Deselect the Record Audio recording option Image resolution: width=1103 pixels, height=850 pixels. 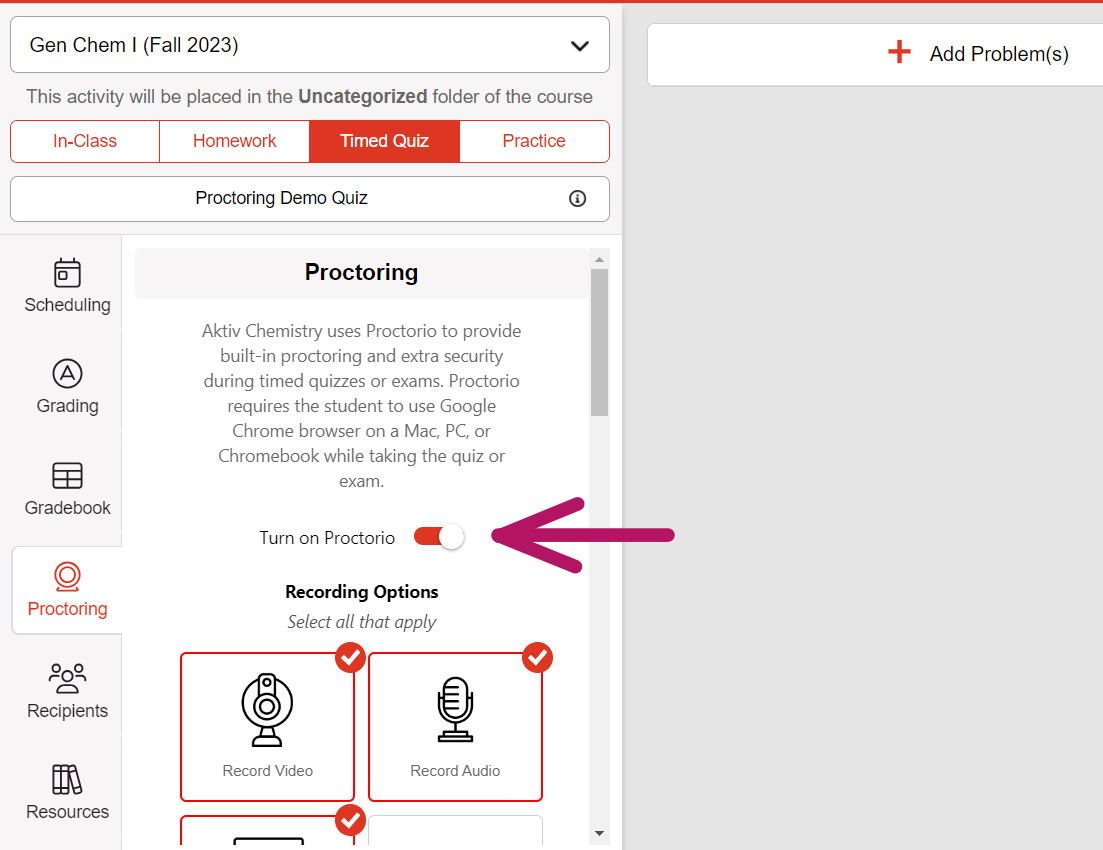click(455, 726)
